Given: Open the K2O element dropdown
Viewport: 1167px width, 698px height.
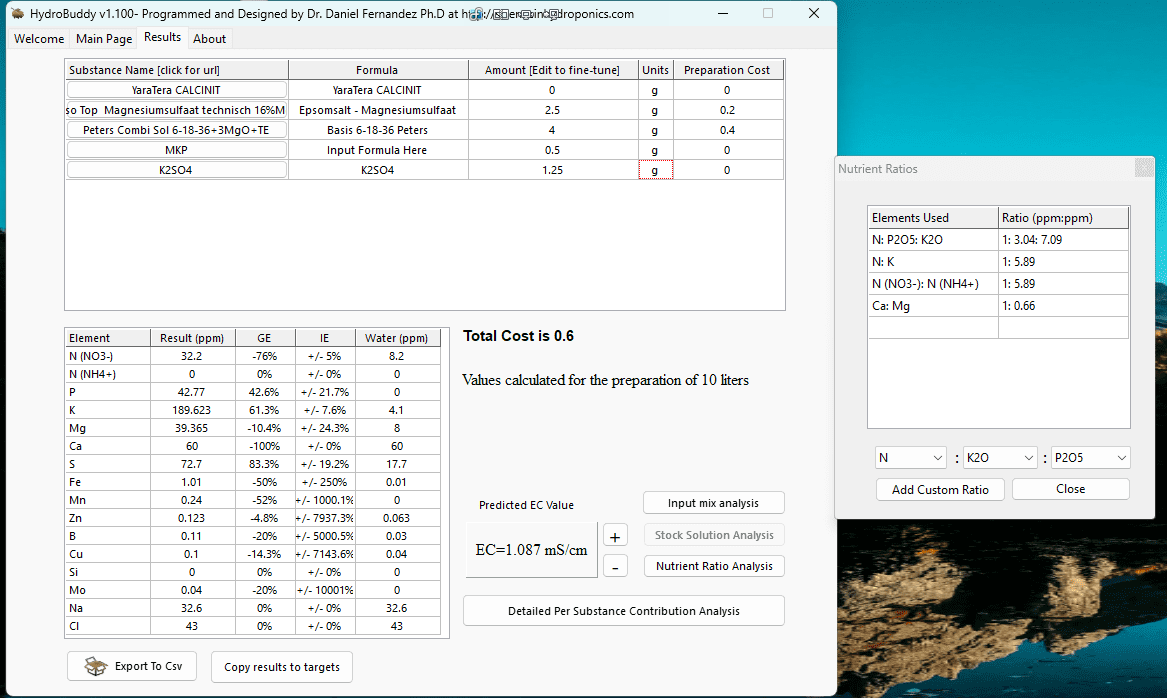Looking at the screenshot, I should (1000, 458).
